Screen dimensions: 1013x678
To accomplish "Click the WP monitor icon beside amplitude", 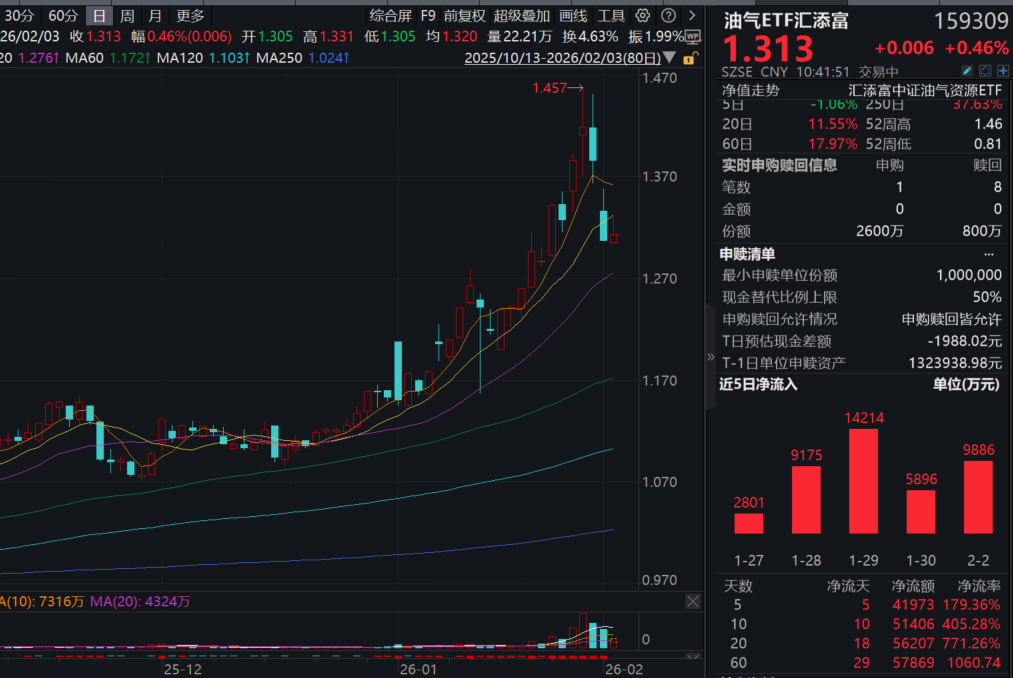I will [693, 37].
